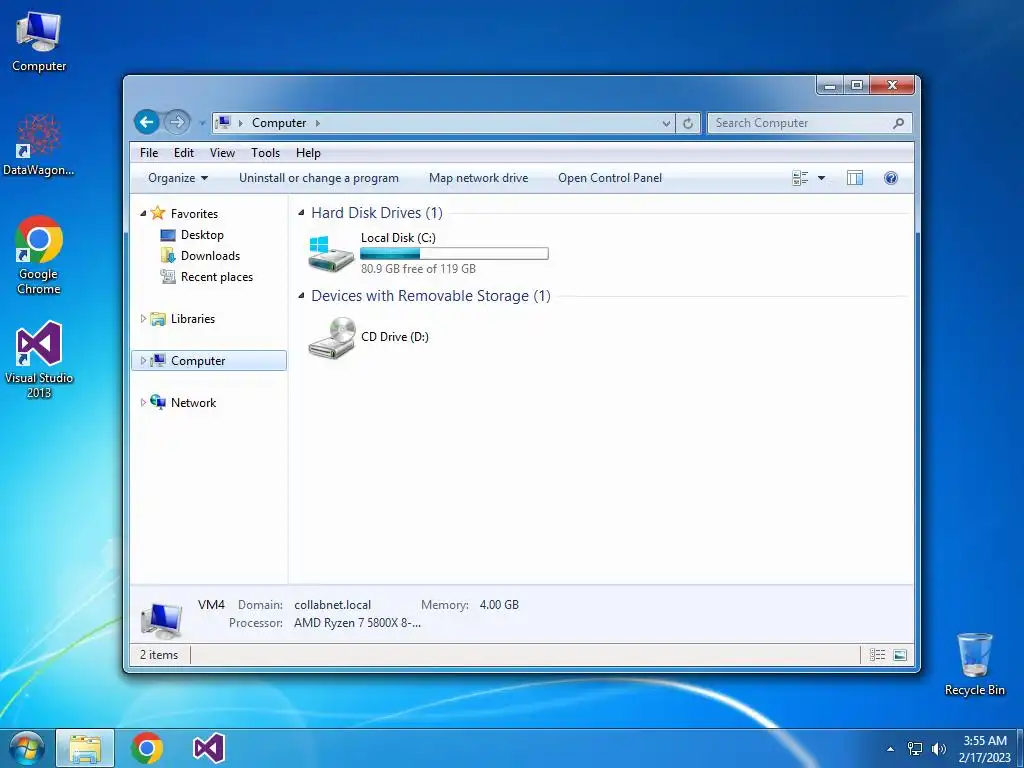Select Google Chrome desktop shortcut

39,255
